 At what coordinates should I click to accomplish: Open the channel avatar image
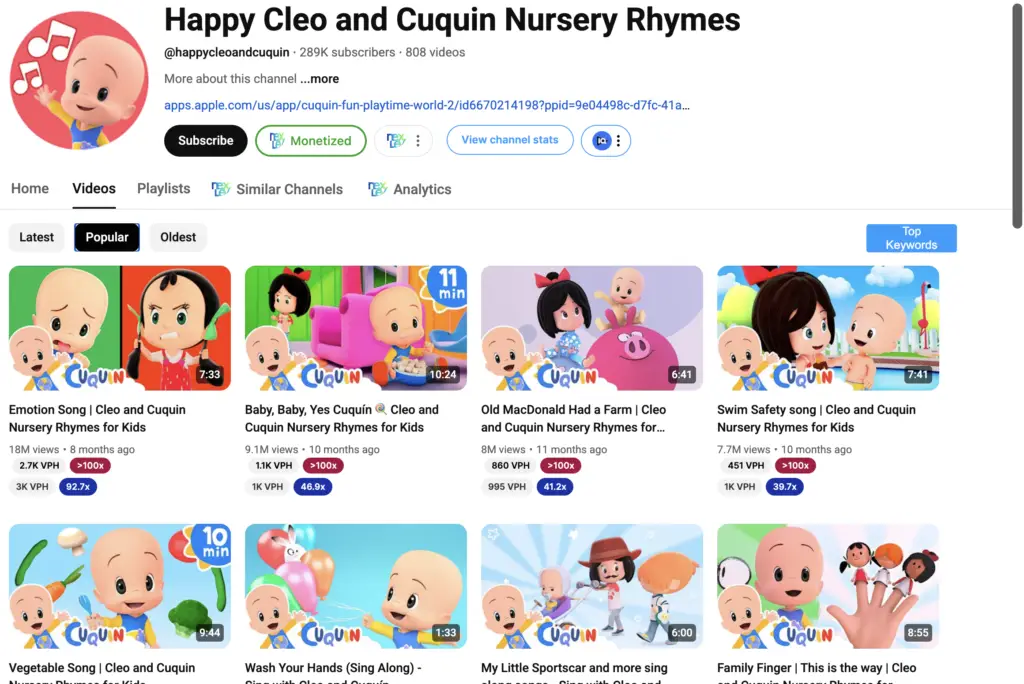click(79, 80)
